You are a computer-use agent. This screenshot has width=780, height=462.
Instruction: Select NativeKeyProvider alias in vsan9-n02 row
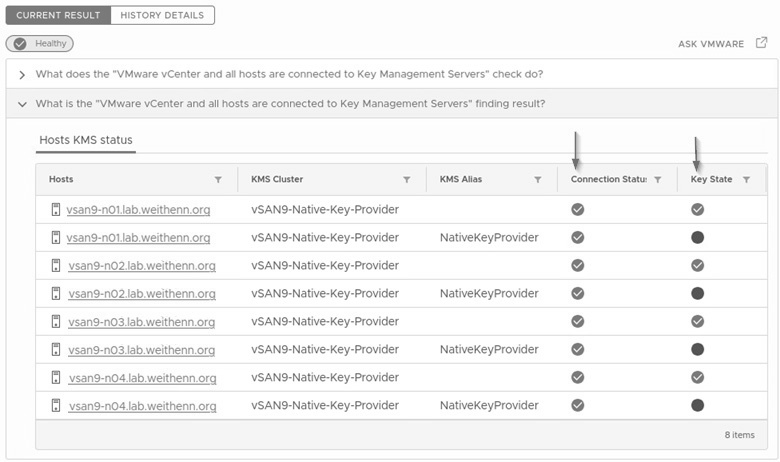click(x=489, y=293)
